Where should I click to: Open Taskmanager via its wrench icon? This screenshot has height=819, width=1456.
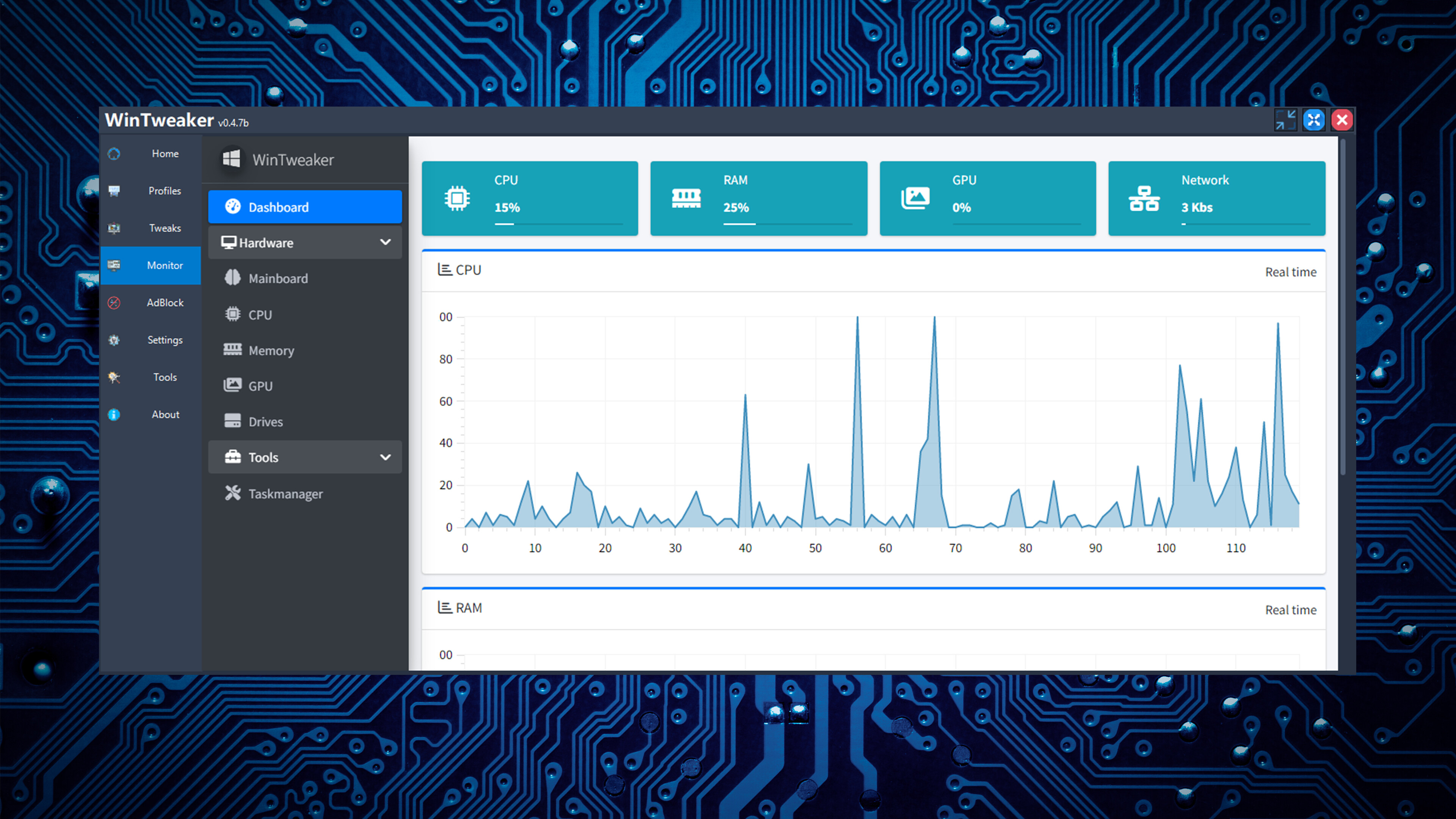pyautogui.click(x=232, y=493)
